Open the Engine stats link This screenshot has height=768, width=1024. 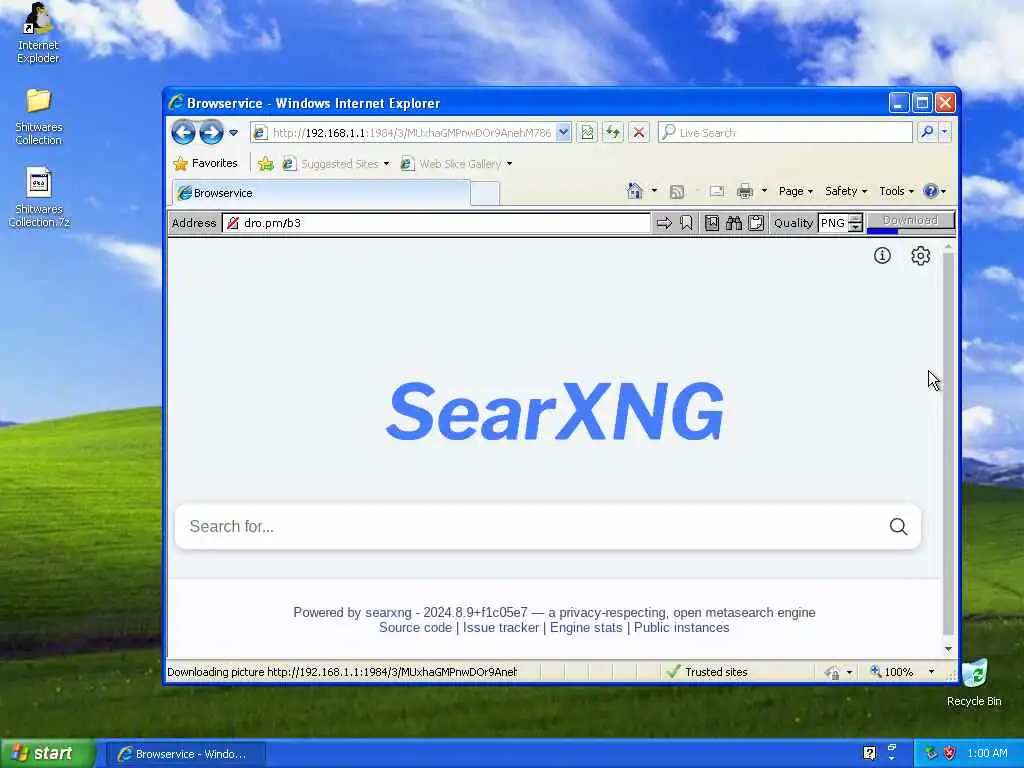[586, 628]
